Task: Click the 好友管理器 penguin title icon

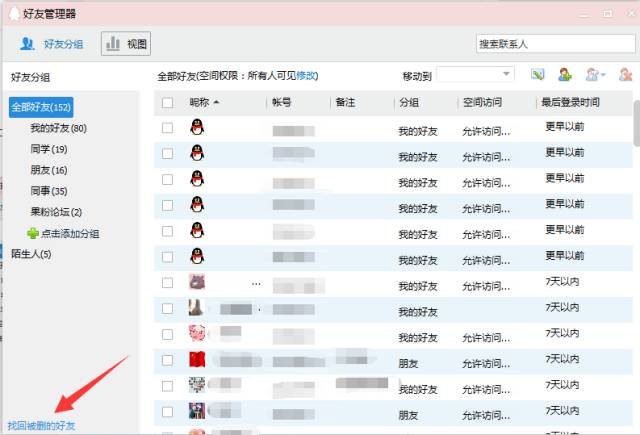Action: pos(14,14)
